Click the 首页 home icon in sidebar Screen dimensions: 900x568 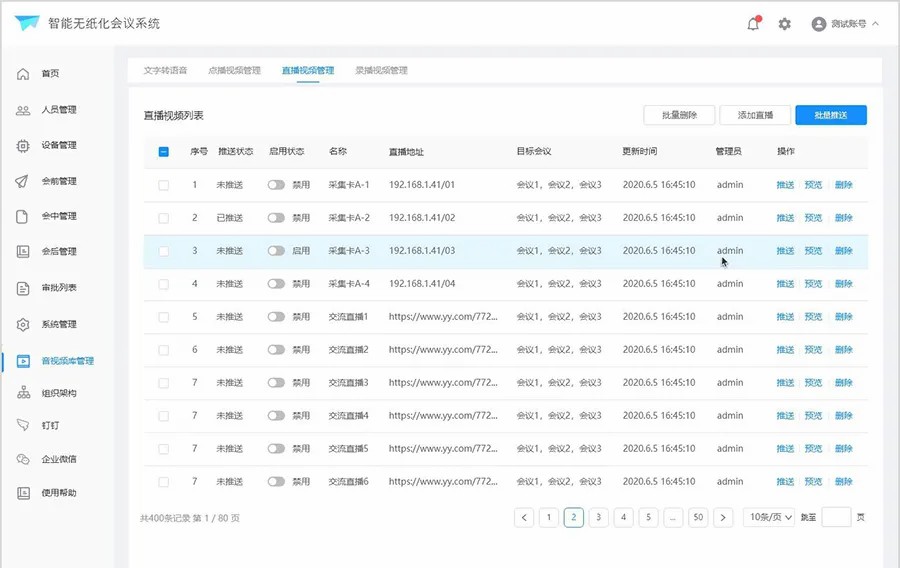point(23,74)
